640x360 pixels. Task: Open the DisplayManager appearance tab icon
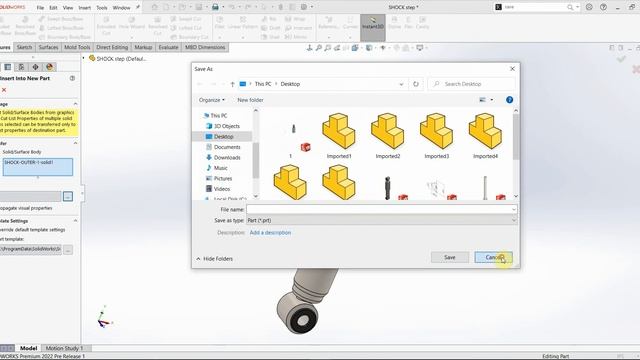coord(49,67)
